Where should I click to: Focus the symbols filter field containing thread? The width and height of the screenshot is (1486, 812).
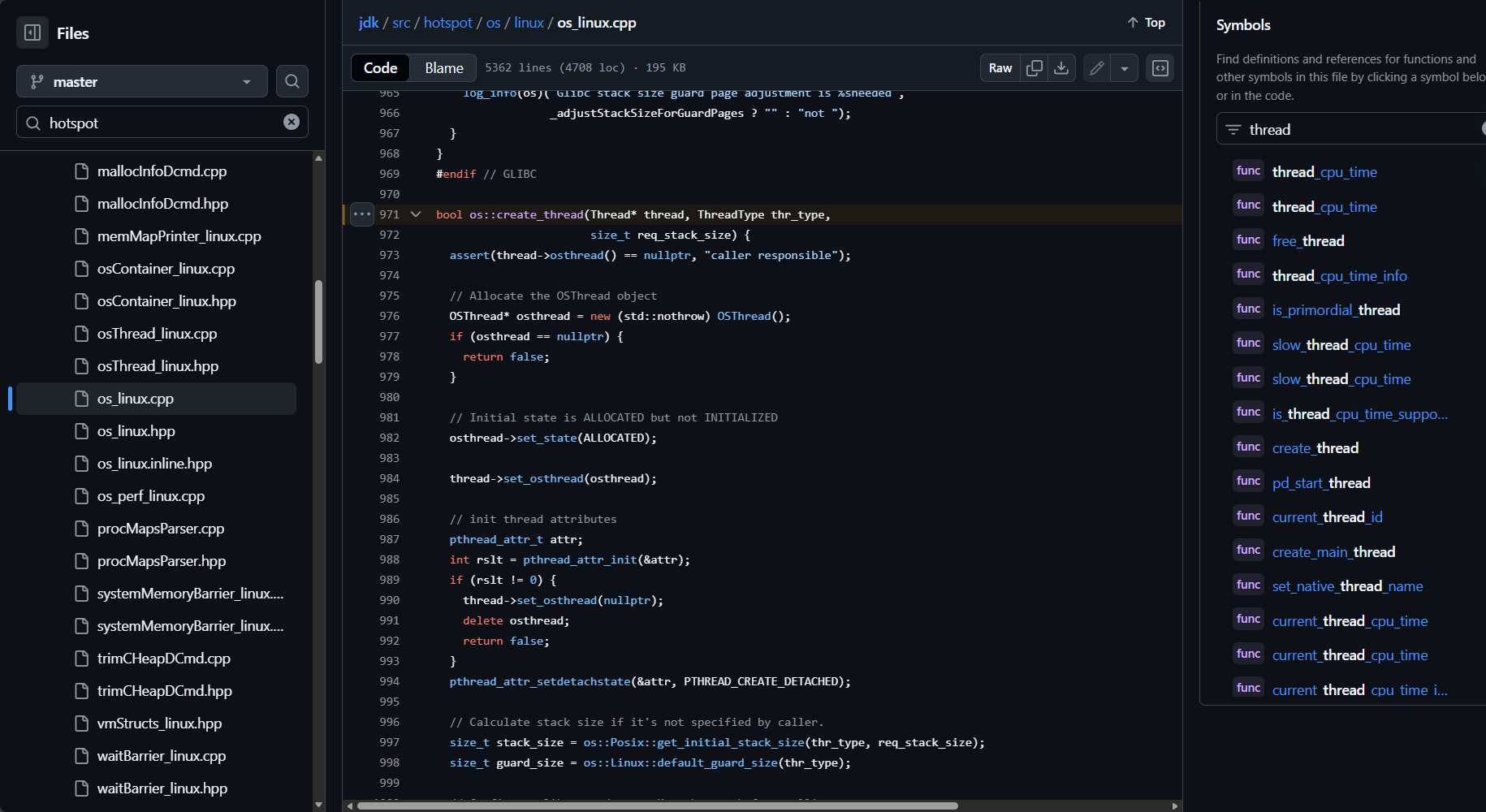(x=1351, y=129)
